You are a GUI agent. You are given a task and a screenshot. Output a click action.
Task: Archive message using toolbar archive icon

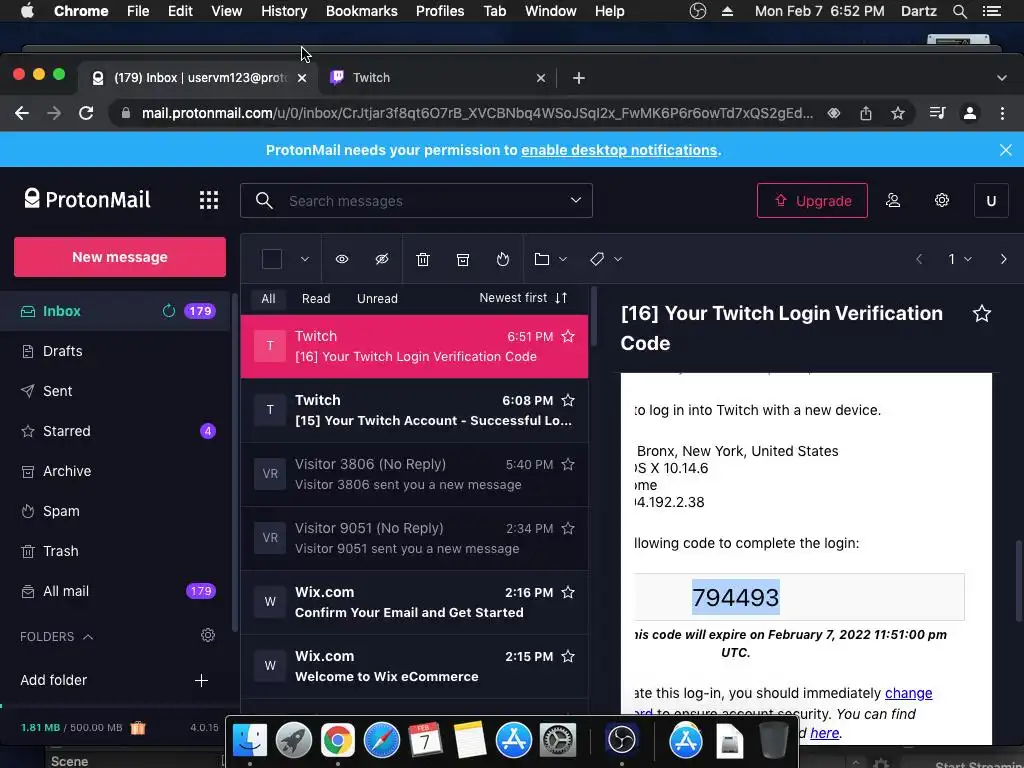[463, 259]
